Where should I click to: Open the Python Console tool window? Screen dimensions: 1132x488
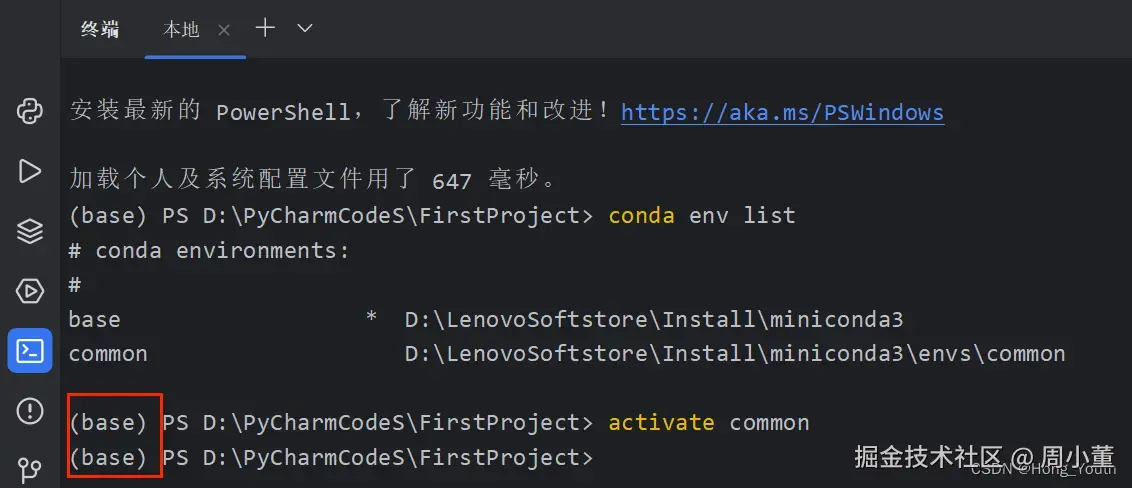tap(30, 110)
